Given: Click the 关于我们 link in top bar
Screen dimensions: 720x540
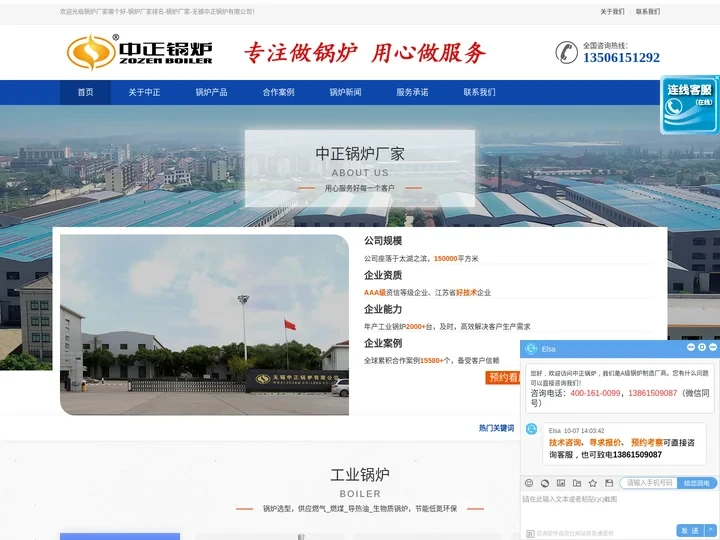Looking at the screenshot, I should coord(612,11).
